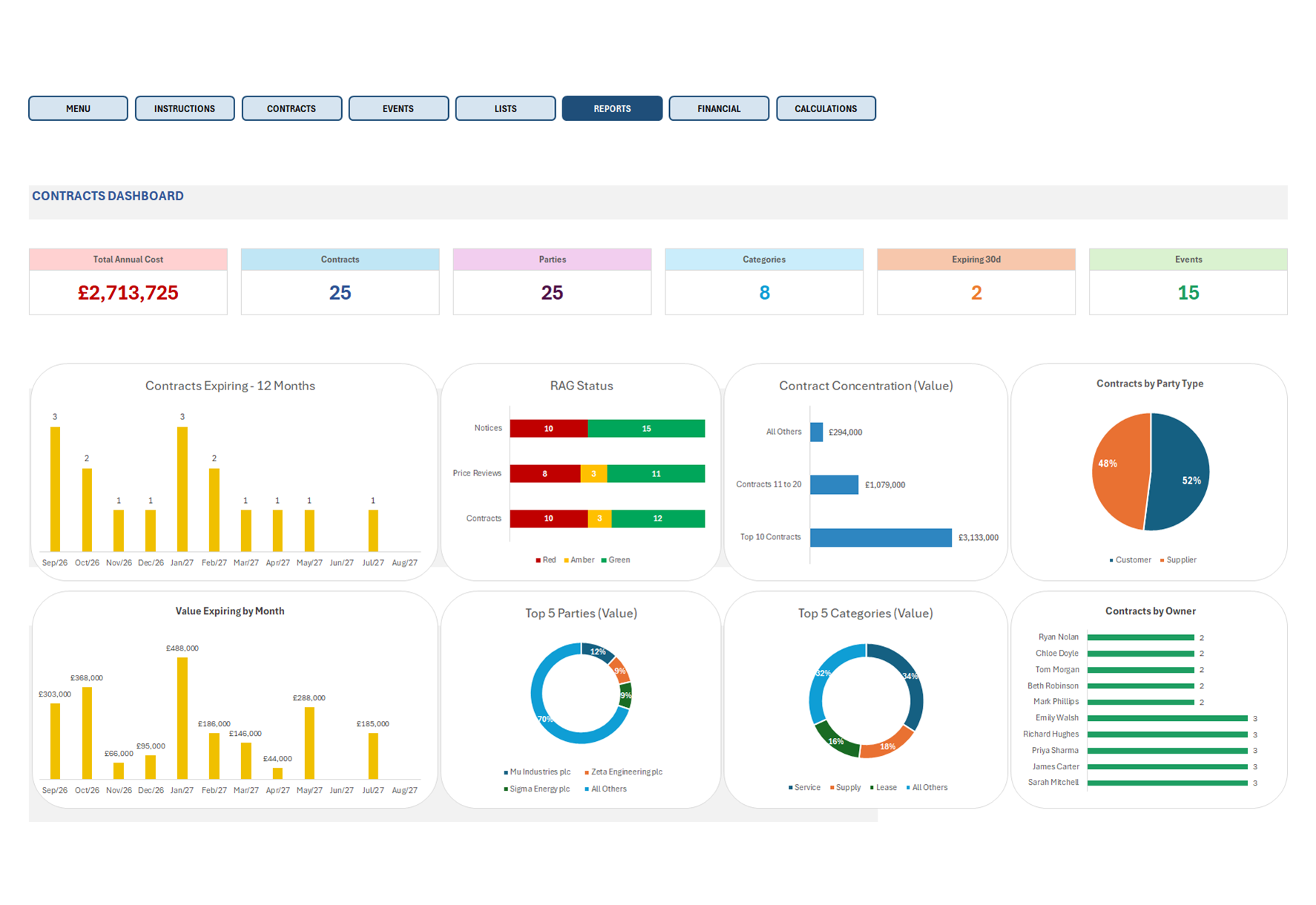This screenshot has width=1316, height=905.
Task: Click the Contracts KPI card header
Action: 340,260
